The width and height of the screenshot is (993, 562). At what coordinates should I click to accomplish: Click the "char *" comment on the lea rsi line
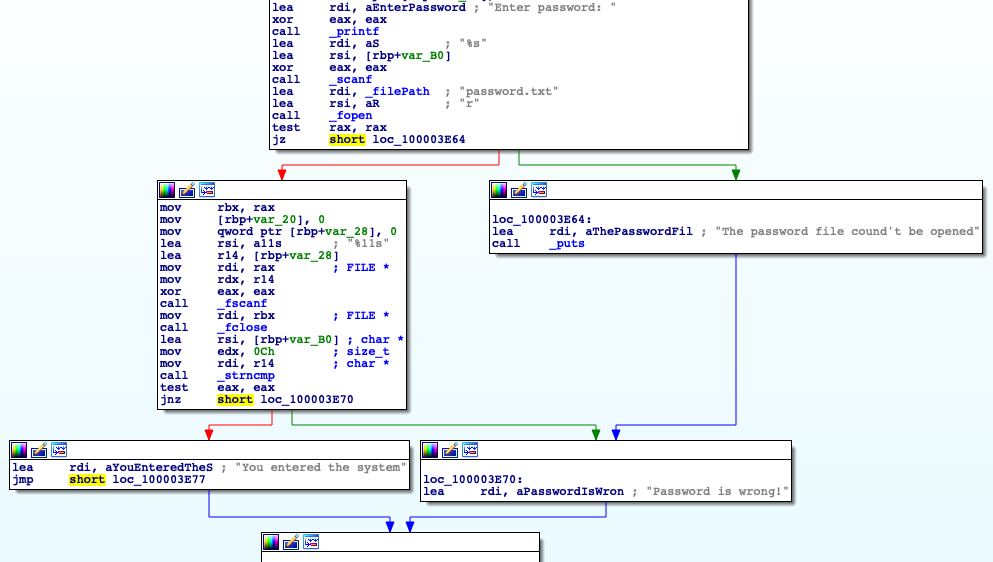383,340
